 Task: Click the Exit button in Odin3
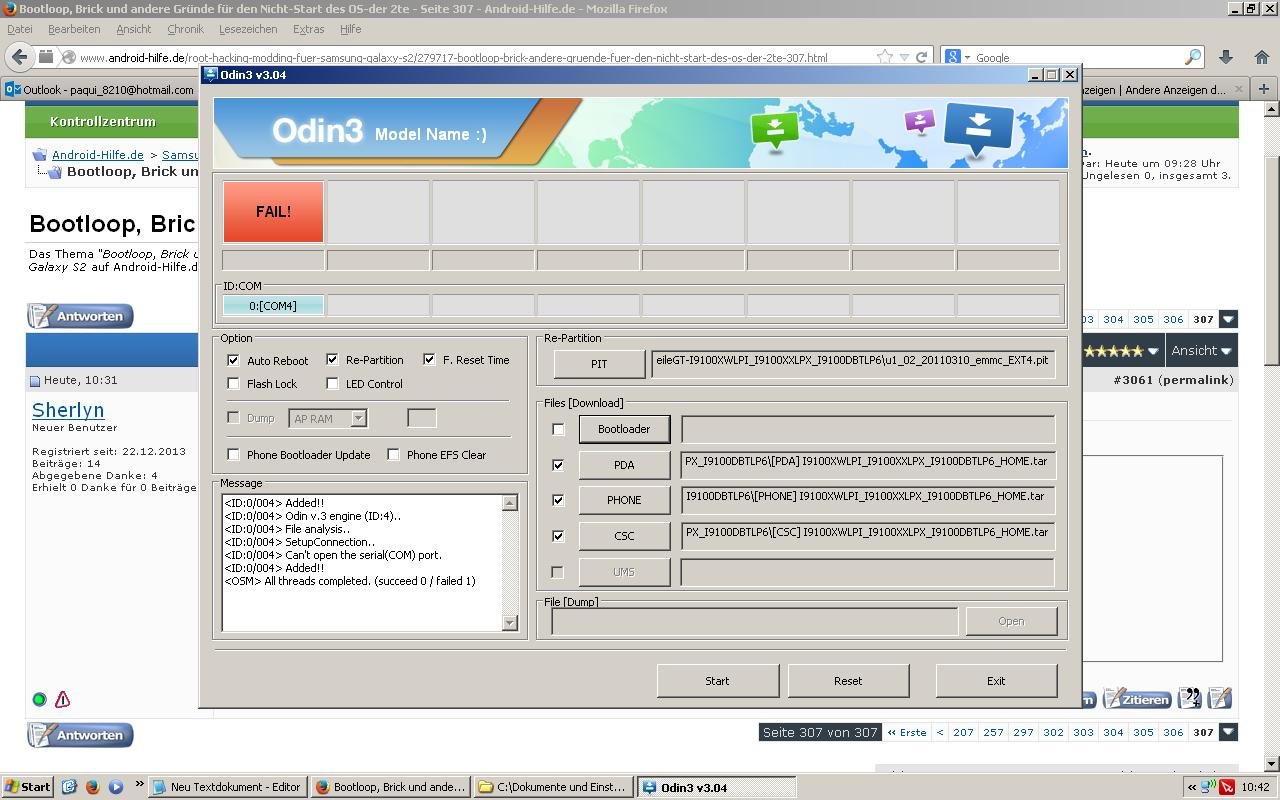pos(996,681)
